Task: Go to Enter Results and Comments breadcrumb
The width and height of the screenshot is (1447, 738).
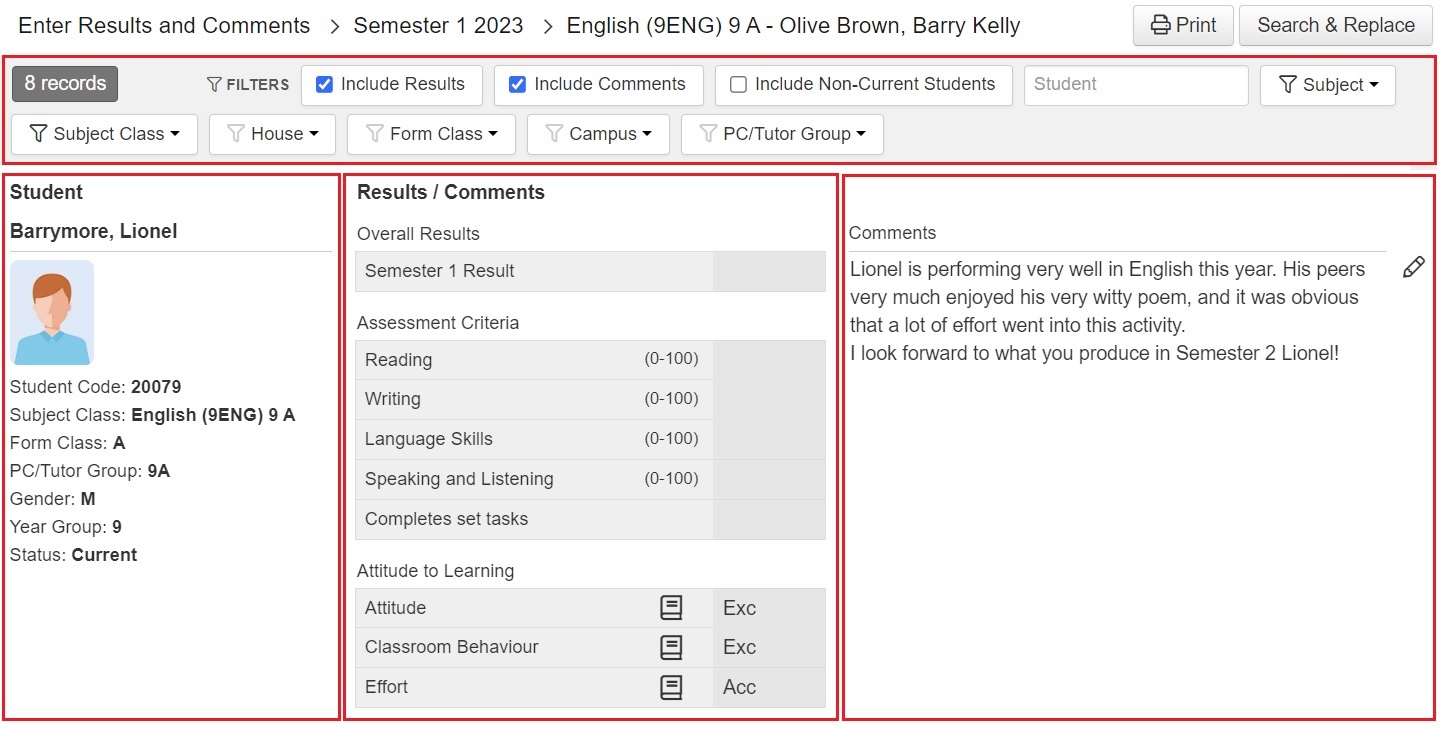Action: (164, 26)
